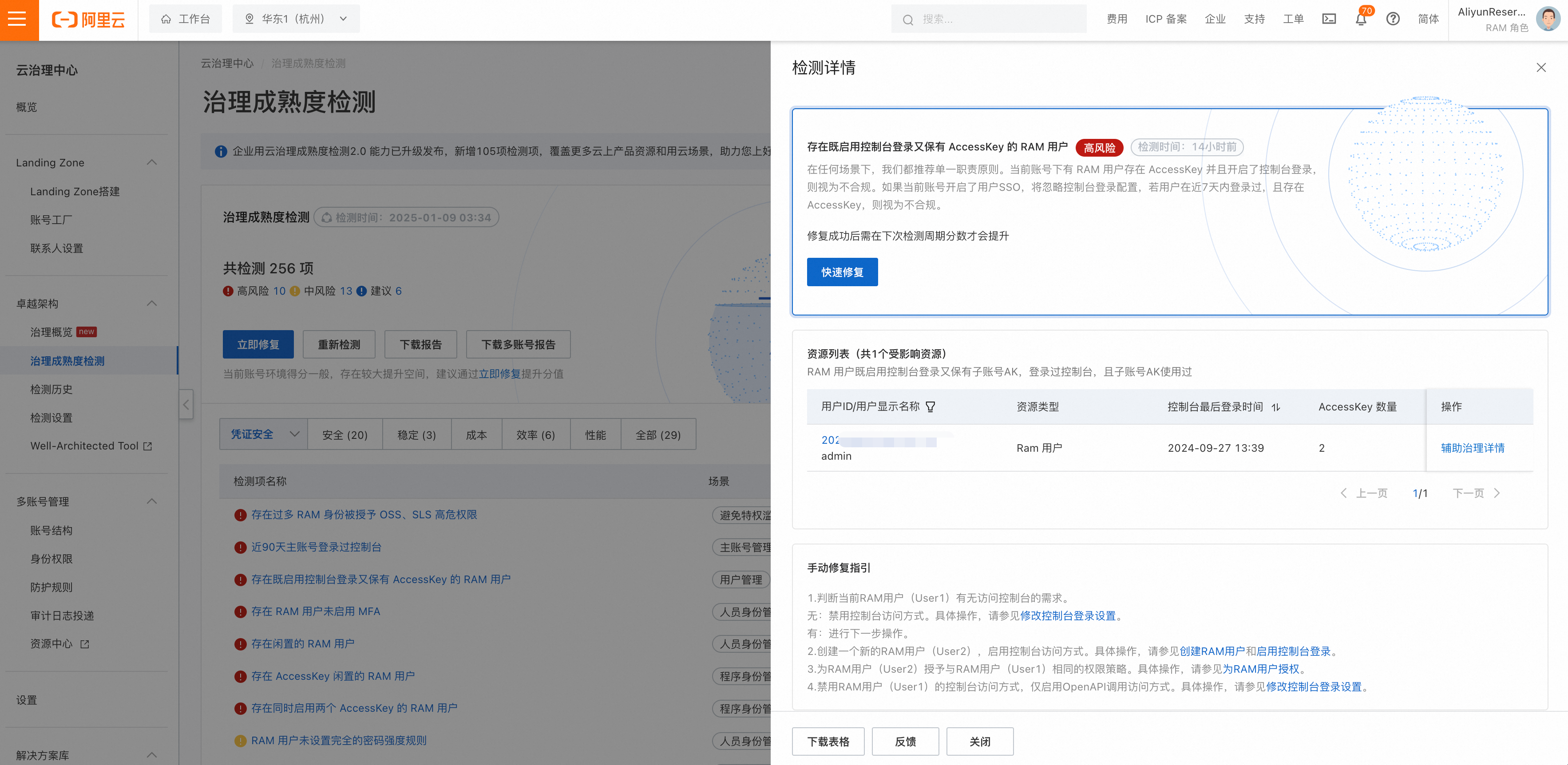Click the info icon in the upgrade banner
This screenshot has width=1568, height=765.
tap(221, 151)
